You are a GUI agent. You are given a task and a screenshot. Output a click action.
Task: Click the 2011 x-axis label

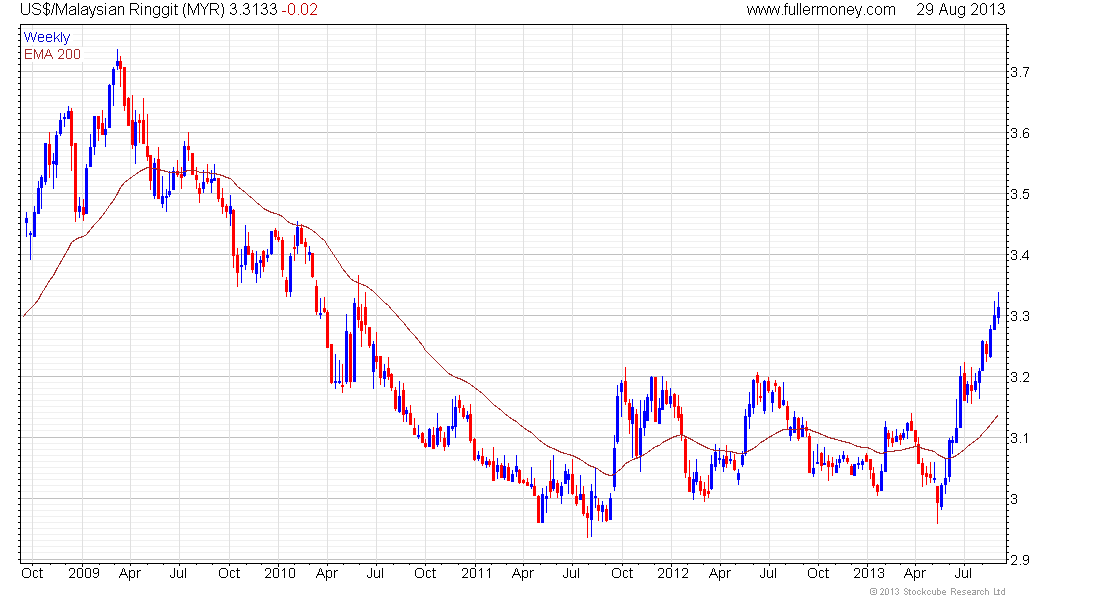coord(476,573)
